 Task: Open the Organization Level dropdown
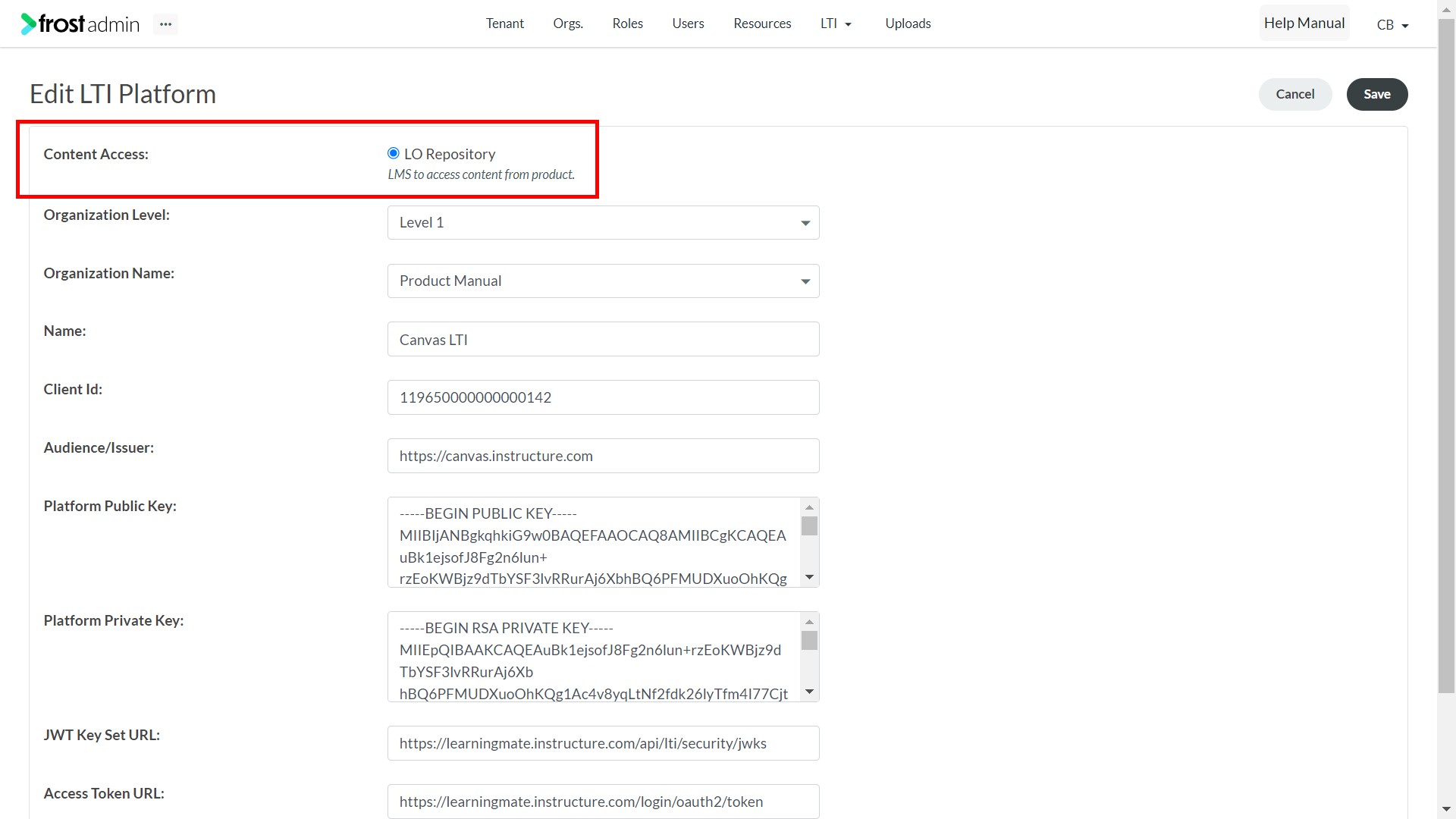tap(604, 223)
